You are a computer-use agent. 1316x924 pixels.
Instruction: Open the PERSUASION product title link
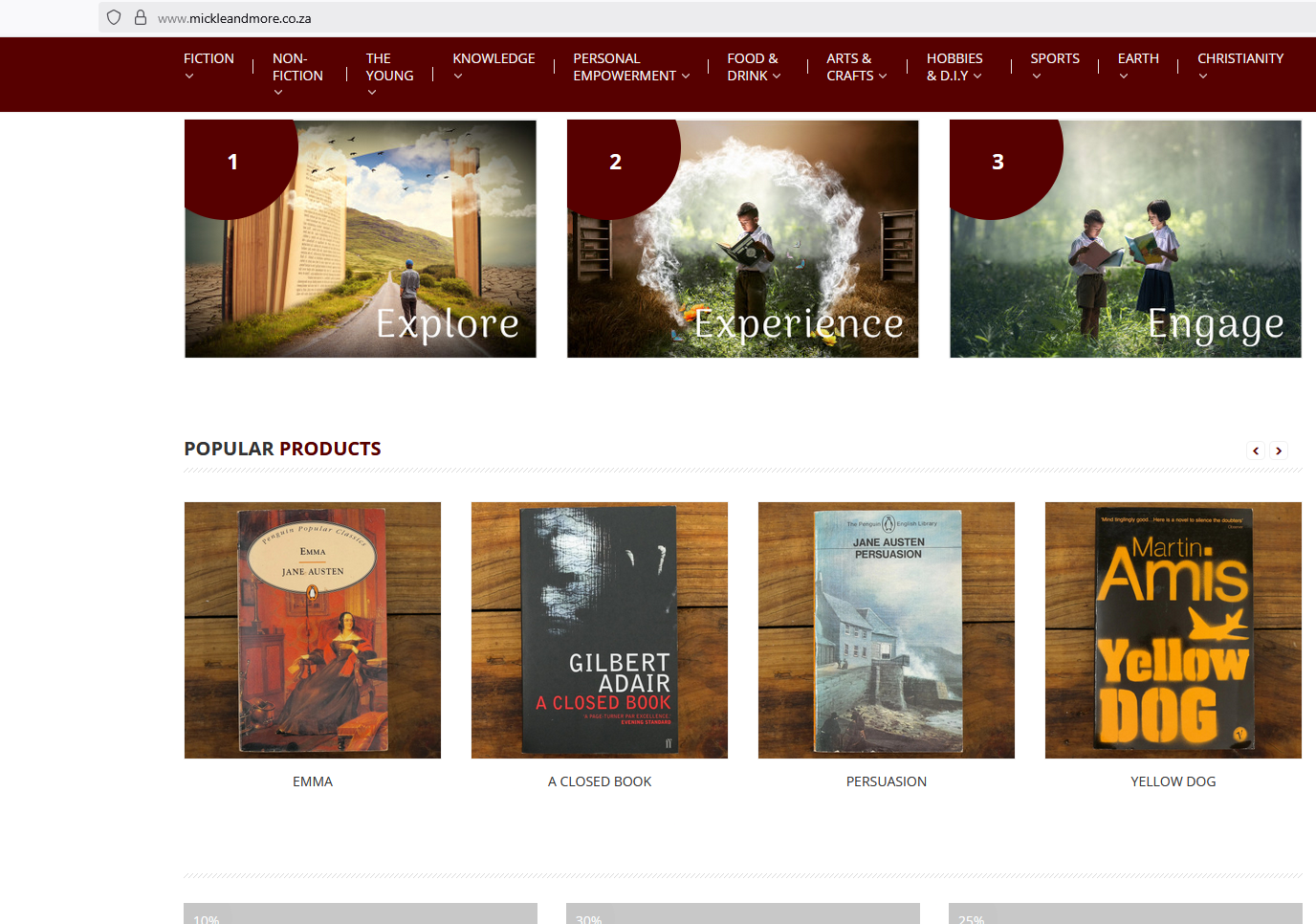887,781
